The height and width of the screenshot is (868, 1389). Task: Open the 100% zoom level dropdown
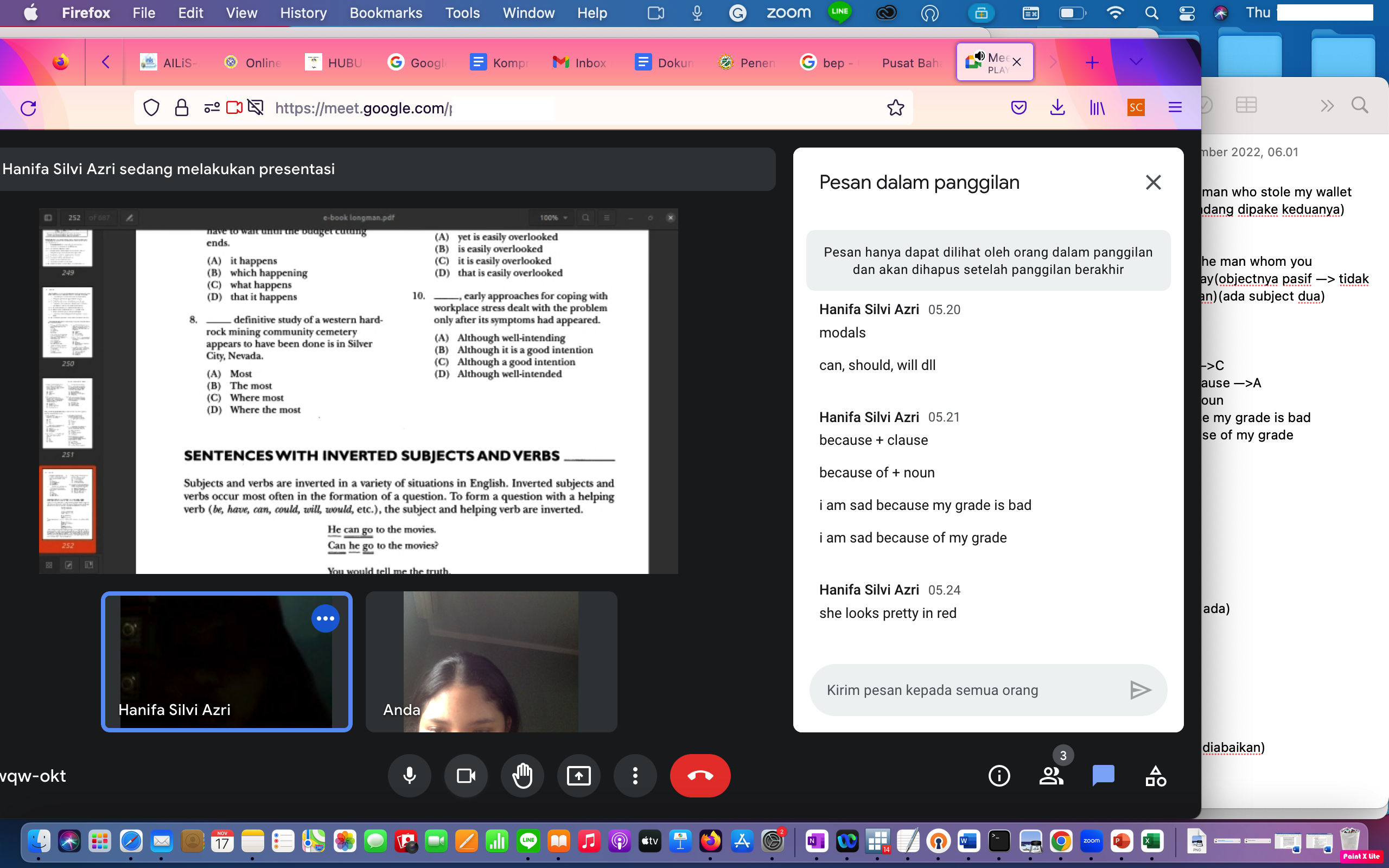click(552, 218)
